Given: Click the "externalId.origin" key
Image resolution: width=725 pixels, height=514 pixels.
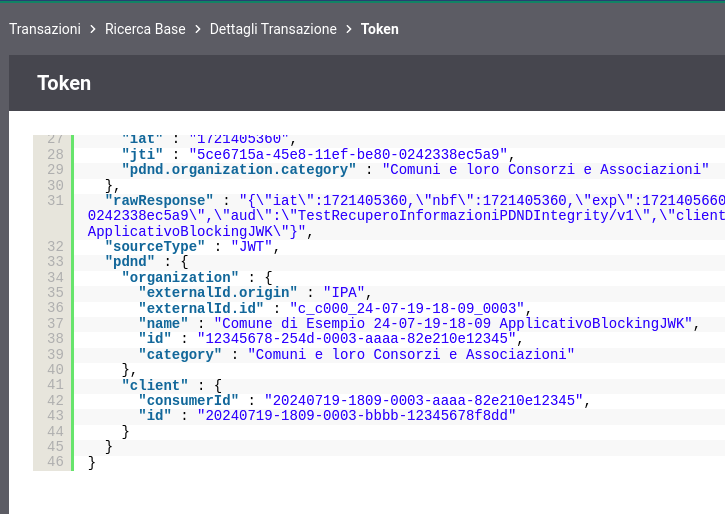Looking at the screenshot, I should click(218, 293).
